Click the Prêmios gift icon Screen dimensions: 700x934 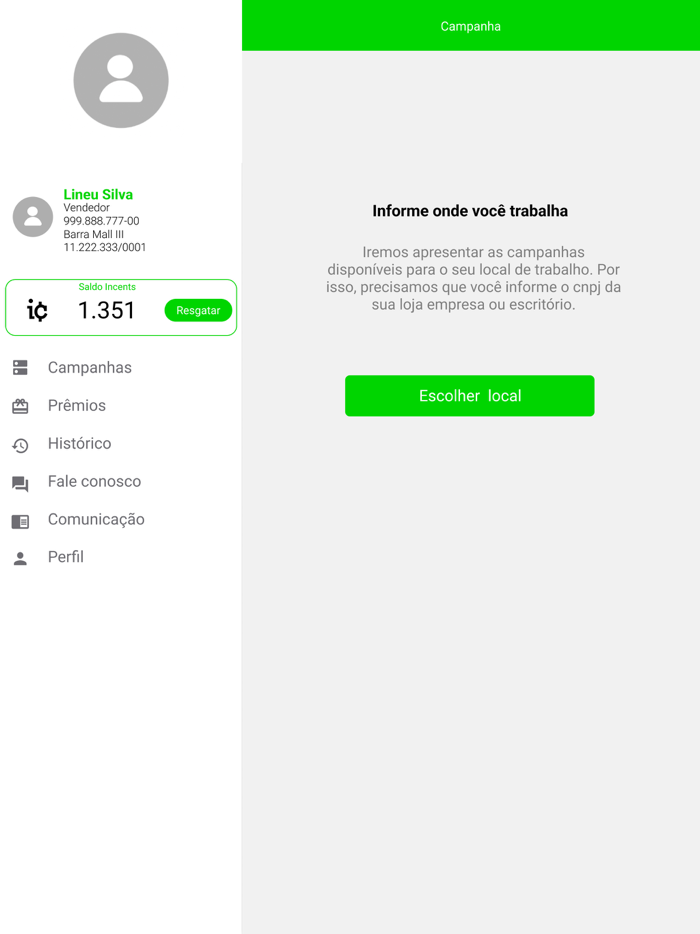[x=20, y=406]
